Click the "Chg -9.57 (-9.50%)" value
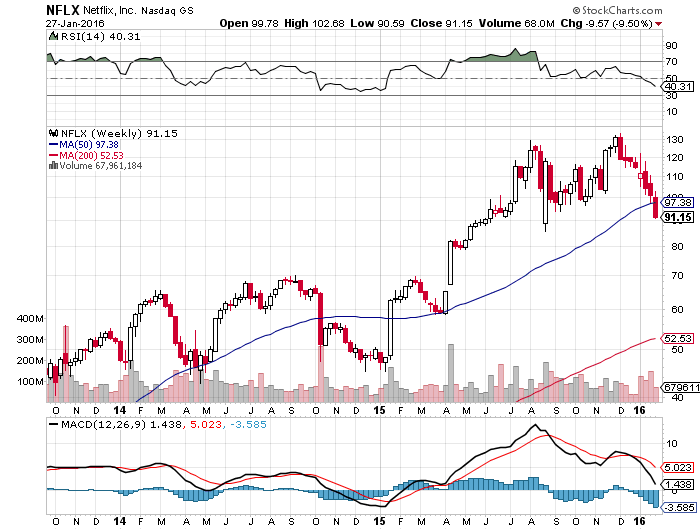This screenshot has height=530, width=700. (606, 23)
